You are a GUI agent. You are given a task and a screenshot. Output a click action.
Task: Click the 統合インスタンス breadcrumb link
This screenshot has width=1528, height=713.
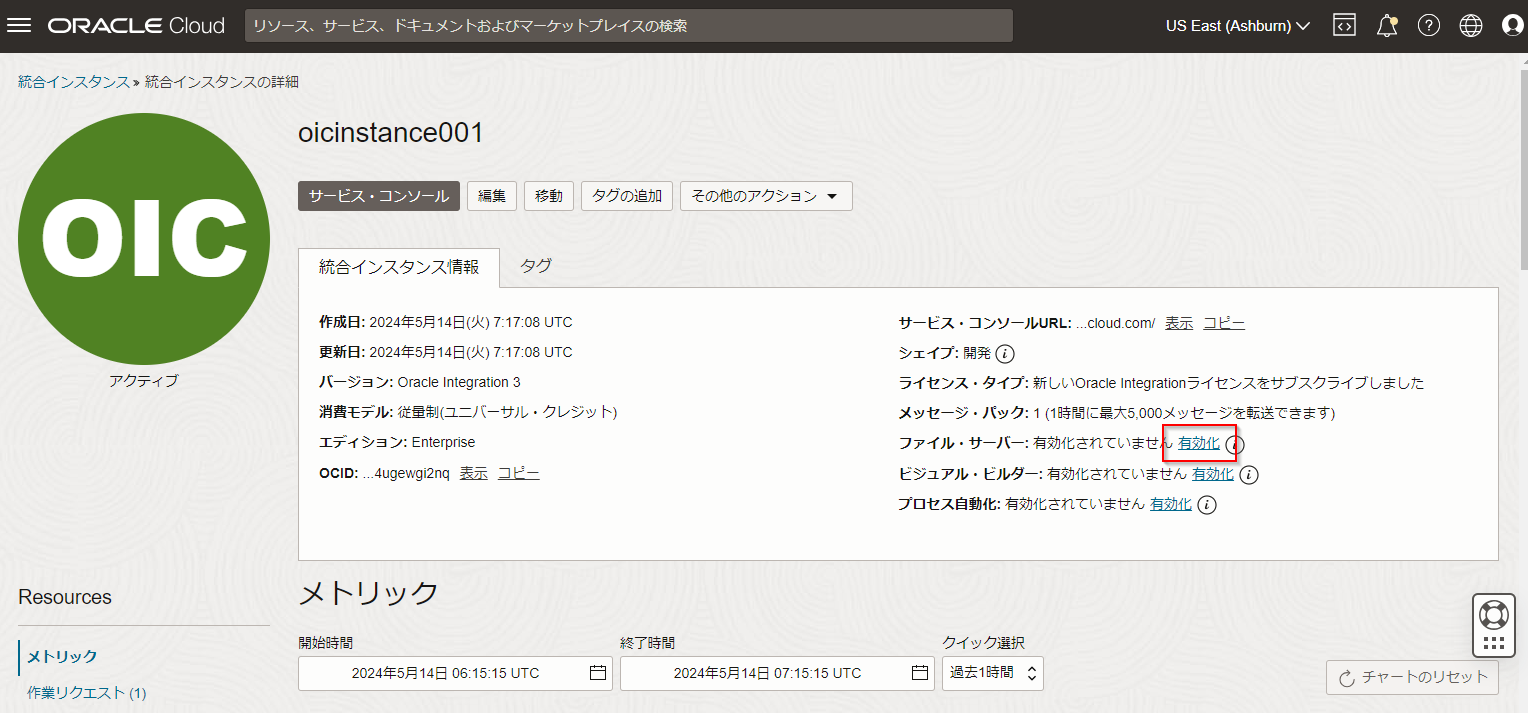coord(73,82)
